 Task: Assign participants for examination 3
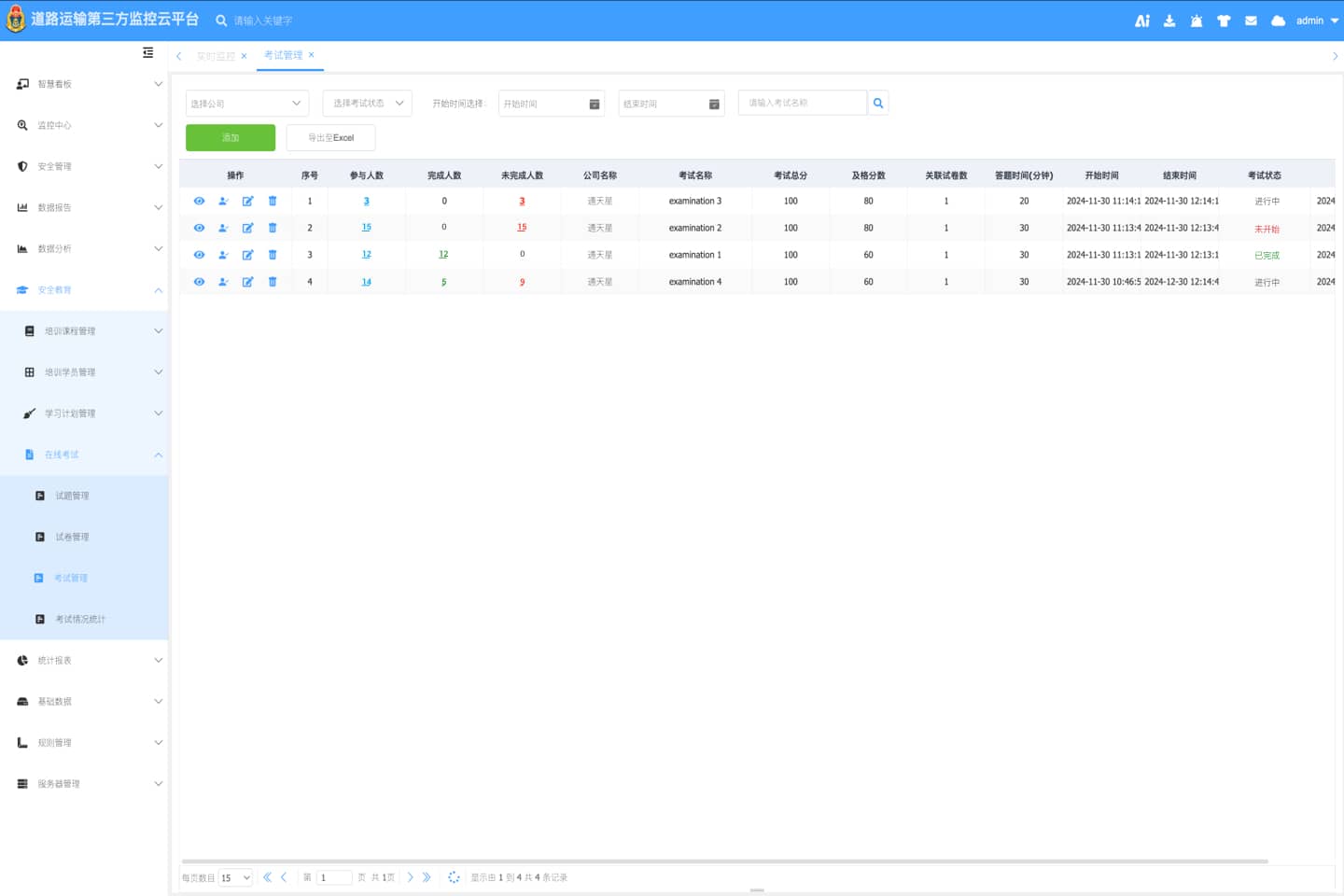point(223,202)
